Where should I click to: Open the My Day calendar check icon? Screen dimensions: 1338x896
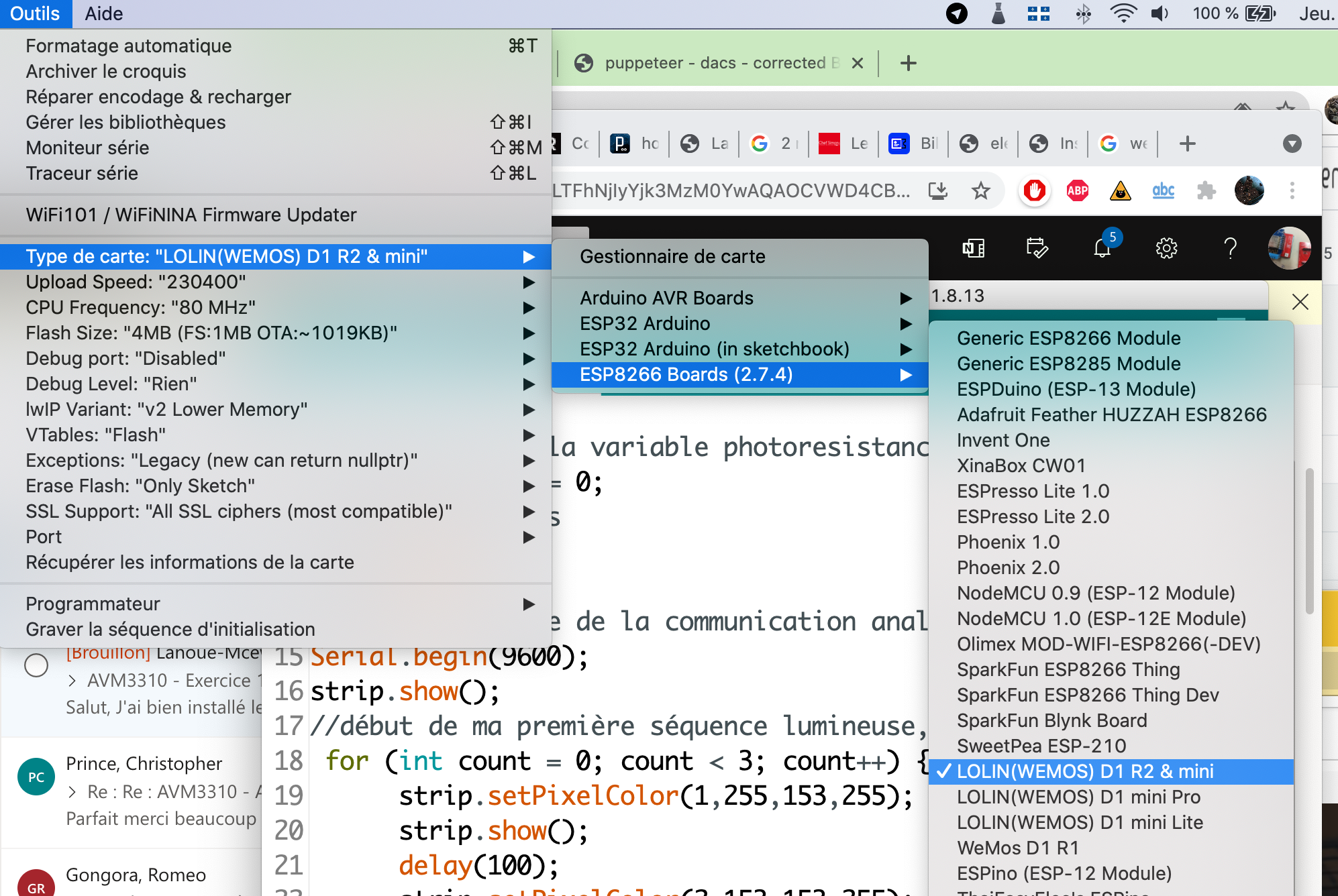(1037, 248)
